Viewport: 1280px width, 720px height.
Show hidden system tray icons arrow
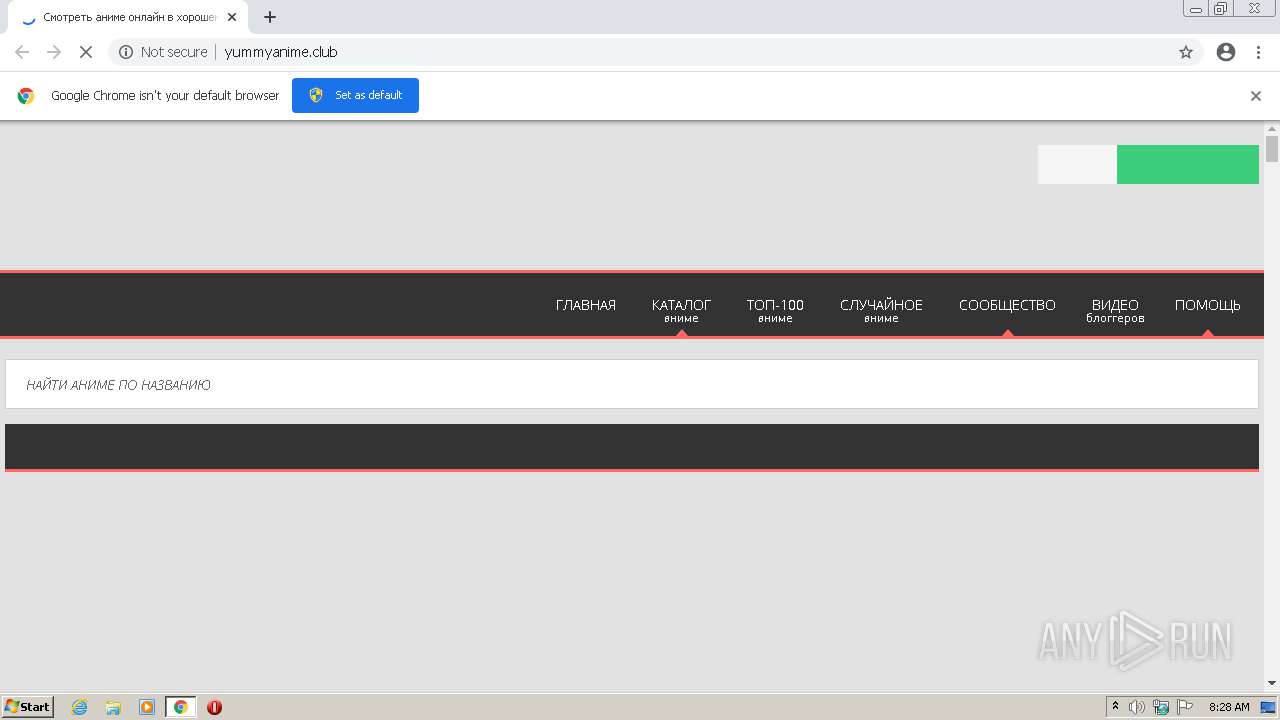[1115, 706]
